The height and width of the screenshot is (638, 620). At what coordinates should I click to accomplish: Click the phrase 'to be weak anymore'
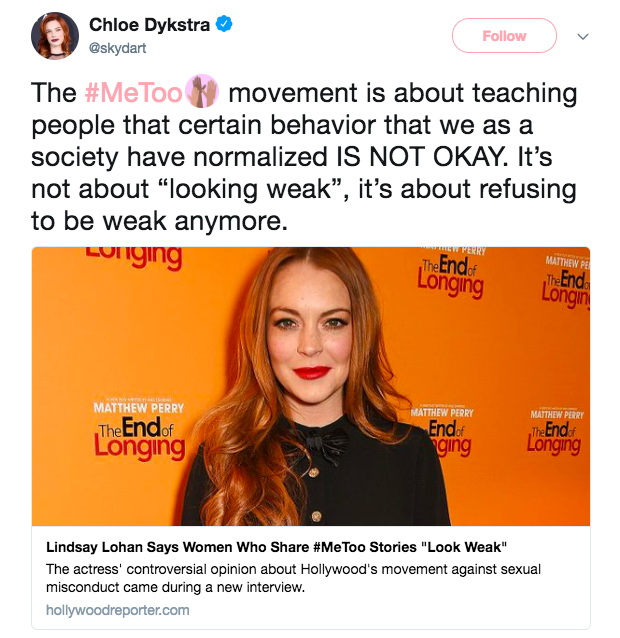pyautogui.click(x=159, y=221)
